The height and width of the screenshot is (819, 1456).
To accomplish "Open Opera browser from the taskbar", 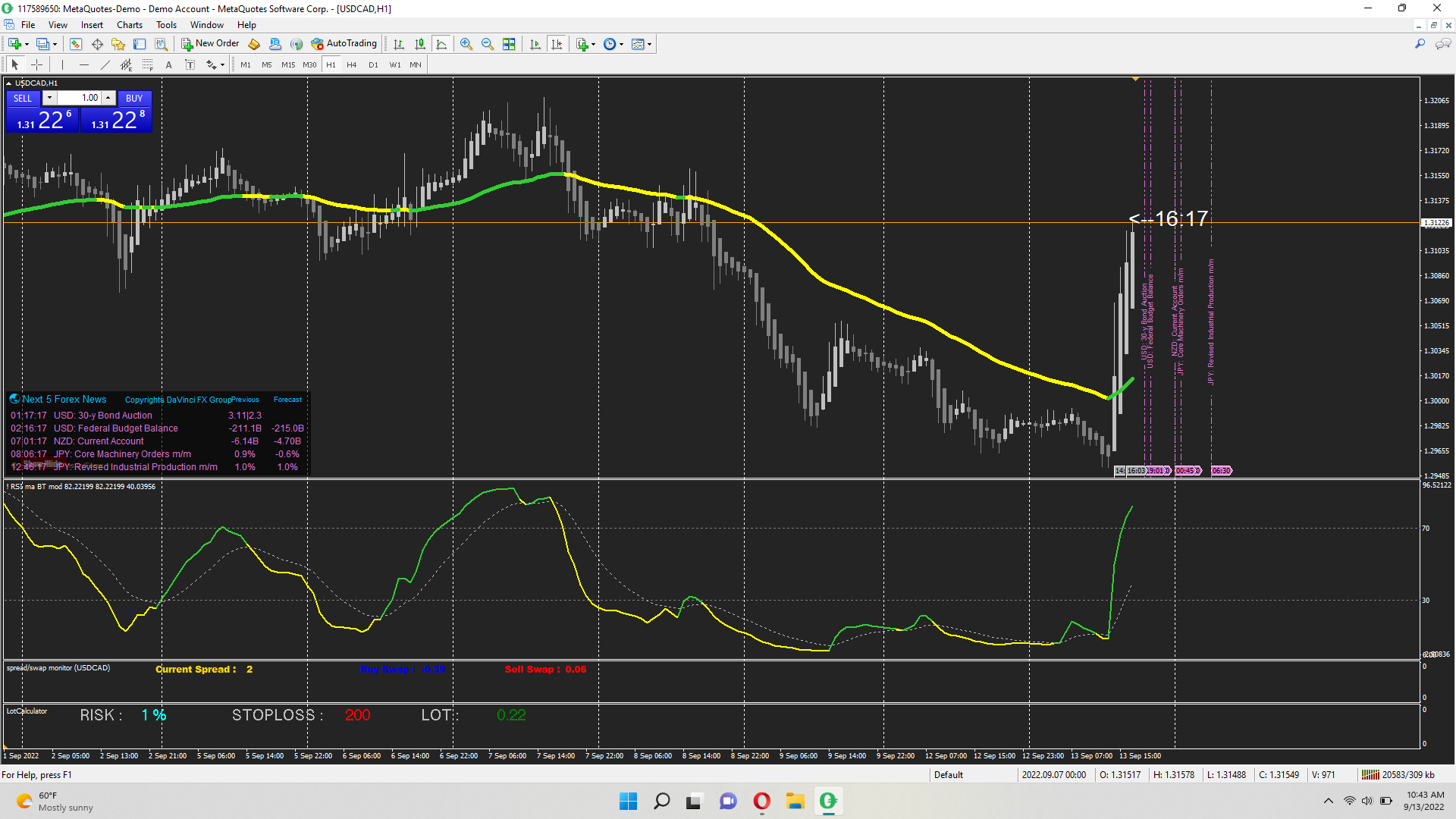I will point(761,801).
